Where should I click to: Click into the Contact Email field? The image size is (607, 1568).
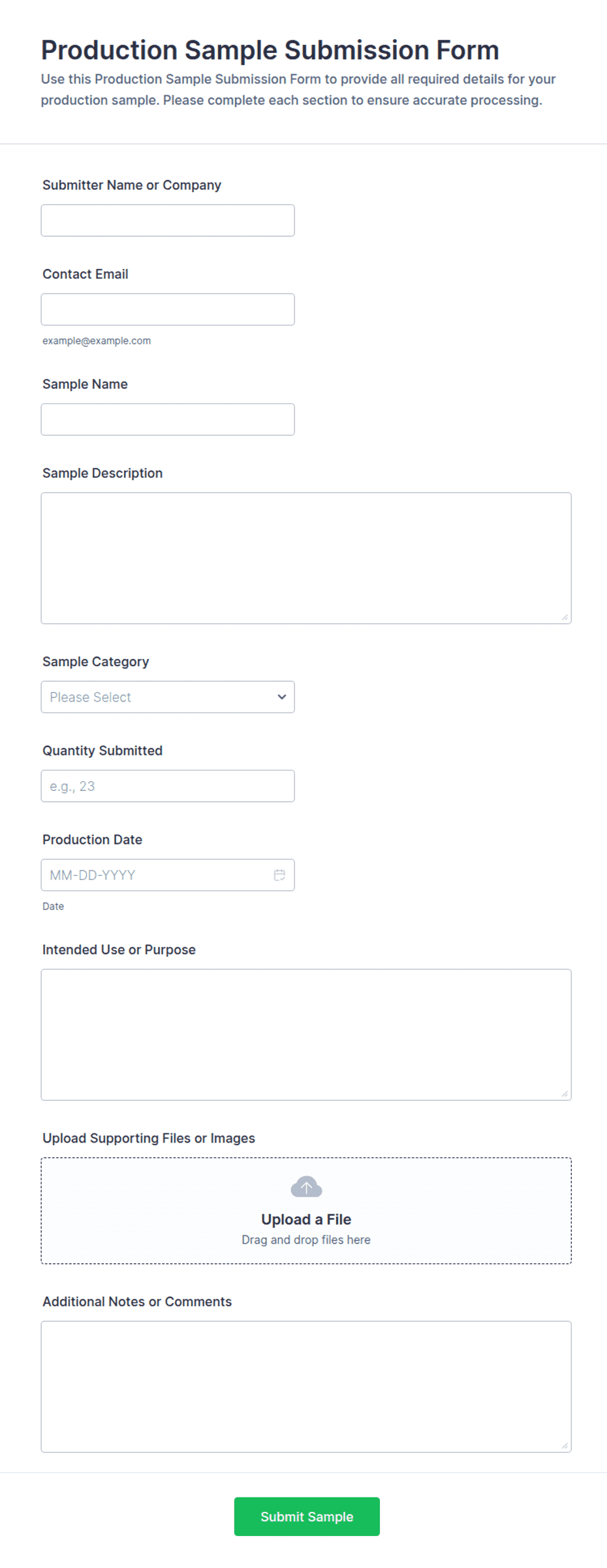click(x=168, y=309)
